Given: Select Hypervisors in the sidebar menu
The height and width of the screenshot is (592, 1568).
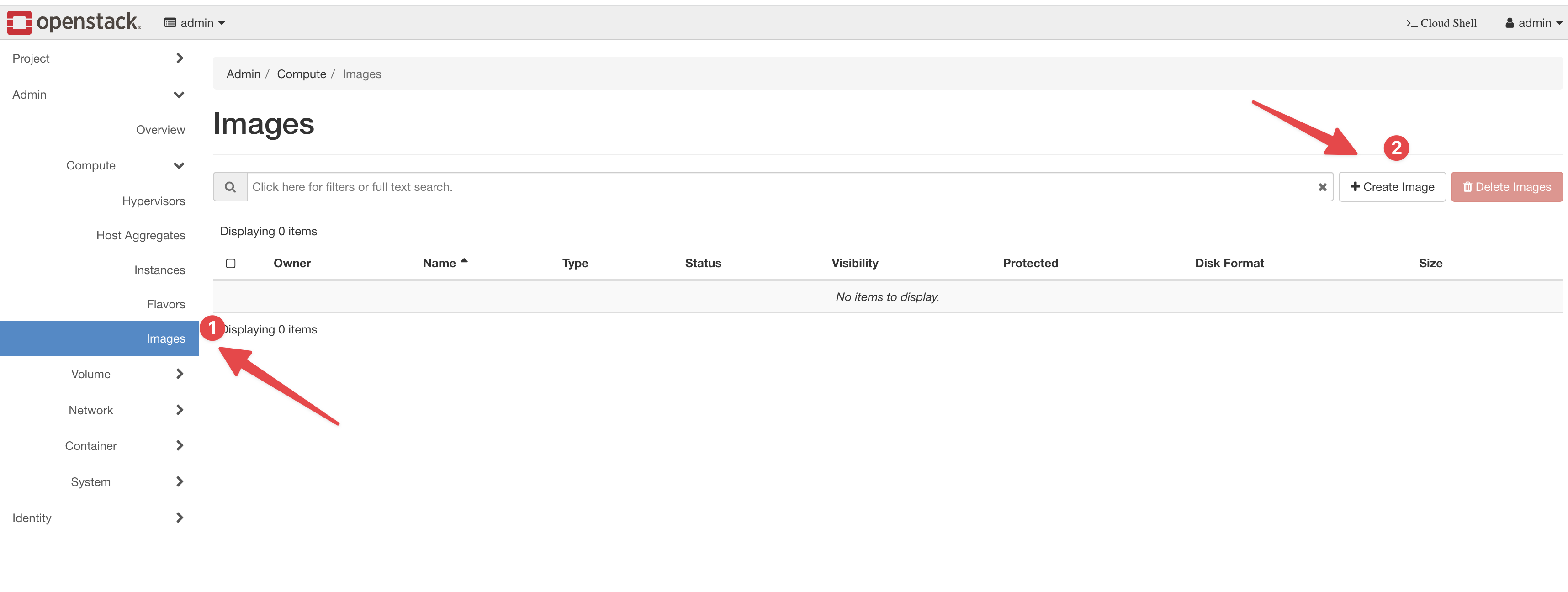Looking at the screenshot, I should pyautogui.click(x=154, y=200).
